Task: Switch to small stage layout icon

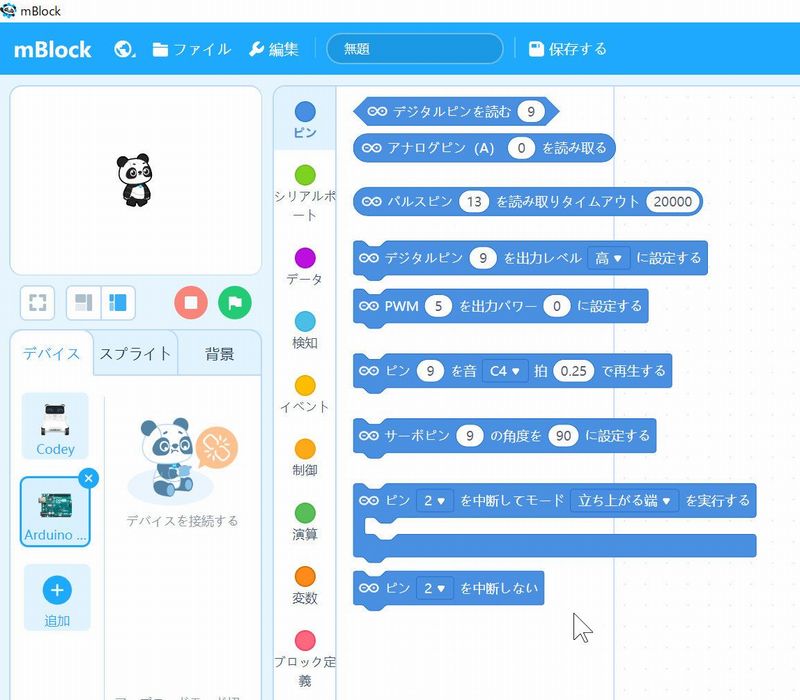Action: pyautogui.click(x=84, y=302)
